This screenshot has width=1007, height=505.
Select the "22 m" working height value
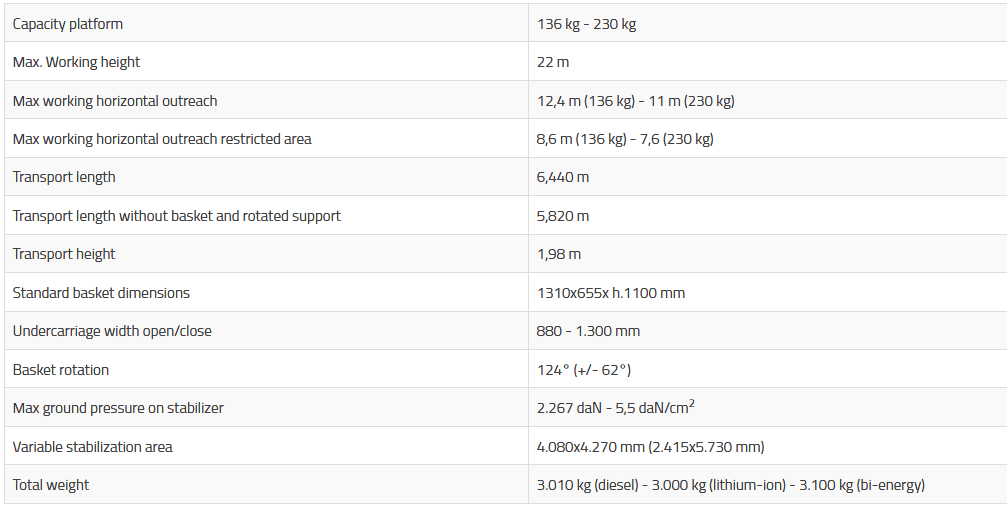click(553, 62)
